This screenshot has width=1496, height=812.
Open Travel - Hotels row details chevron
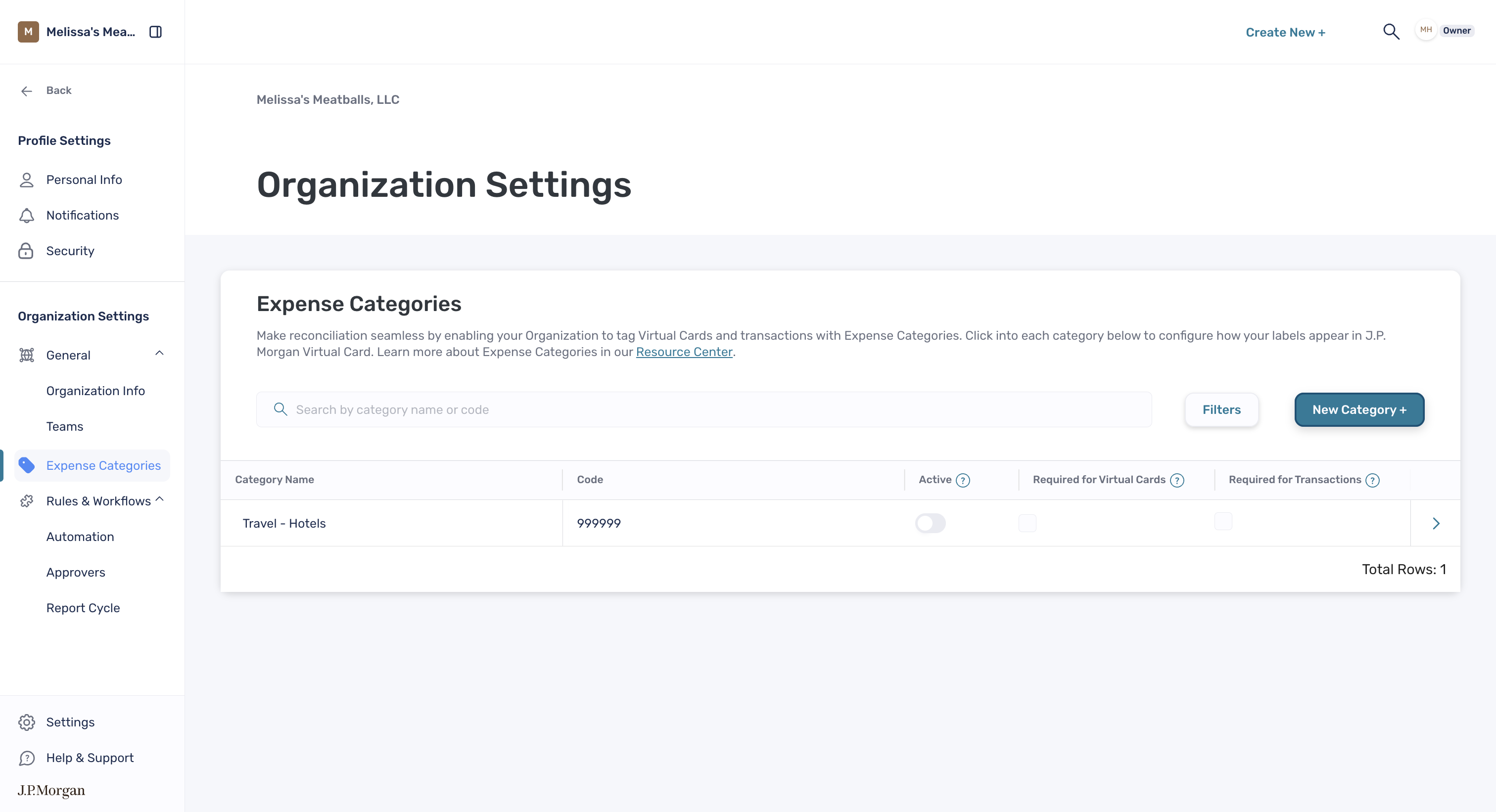pyautogui.click(x=1436, y=524)
